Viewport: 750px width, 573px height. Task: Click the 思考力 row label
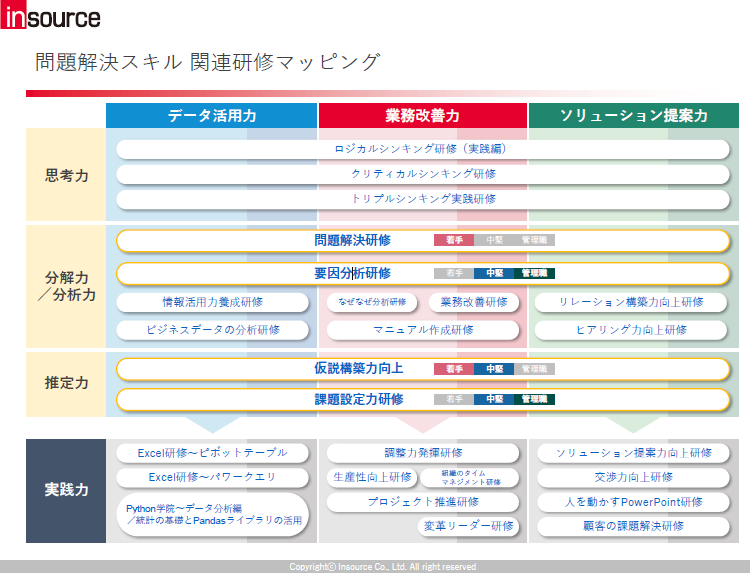coord(66,175)
